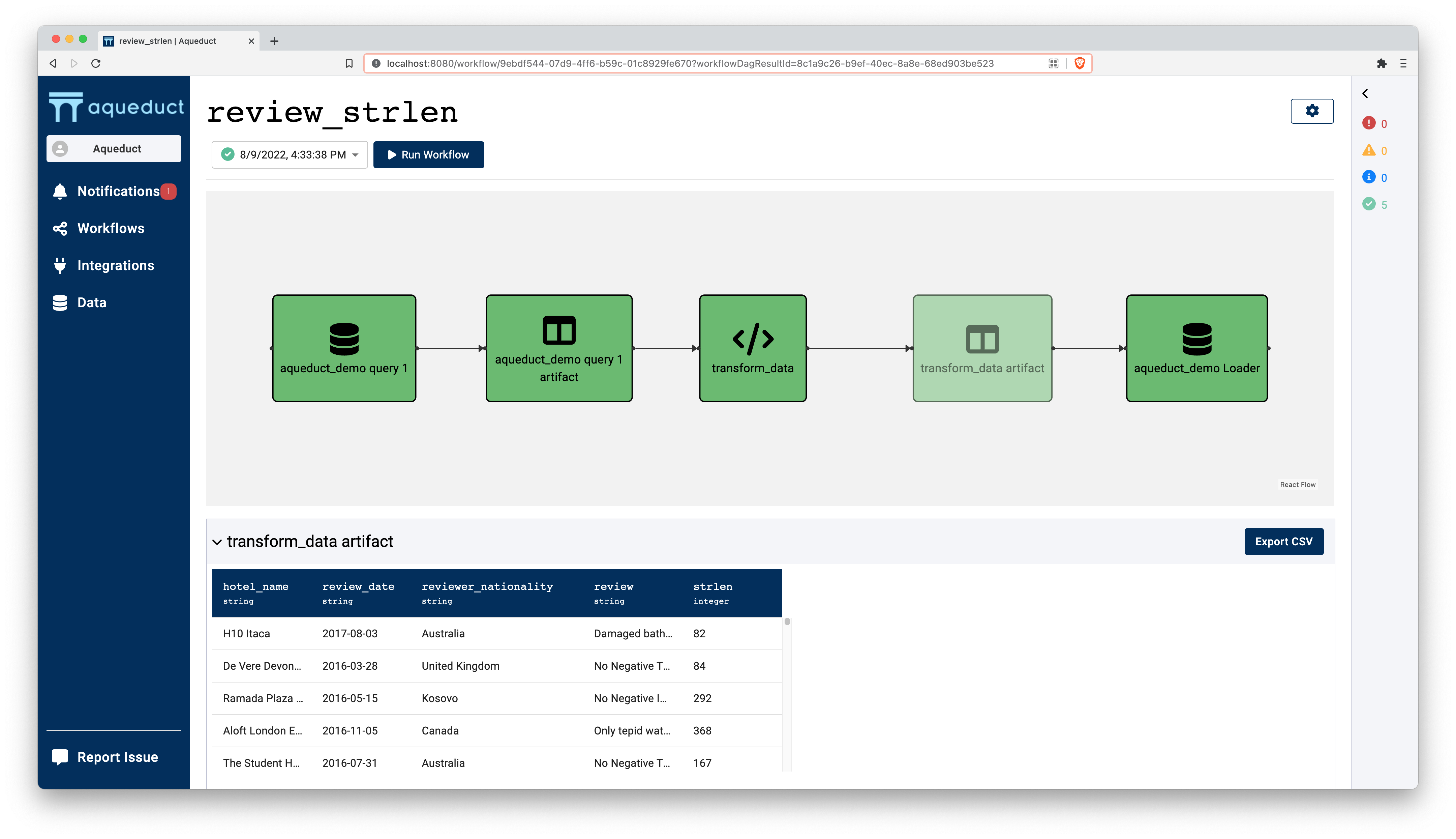The width and height of the screenshot is (1456, 839).
Task: Go to the Integrations page
Action: point(115,266)
